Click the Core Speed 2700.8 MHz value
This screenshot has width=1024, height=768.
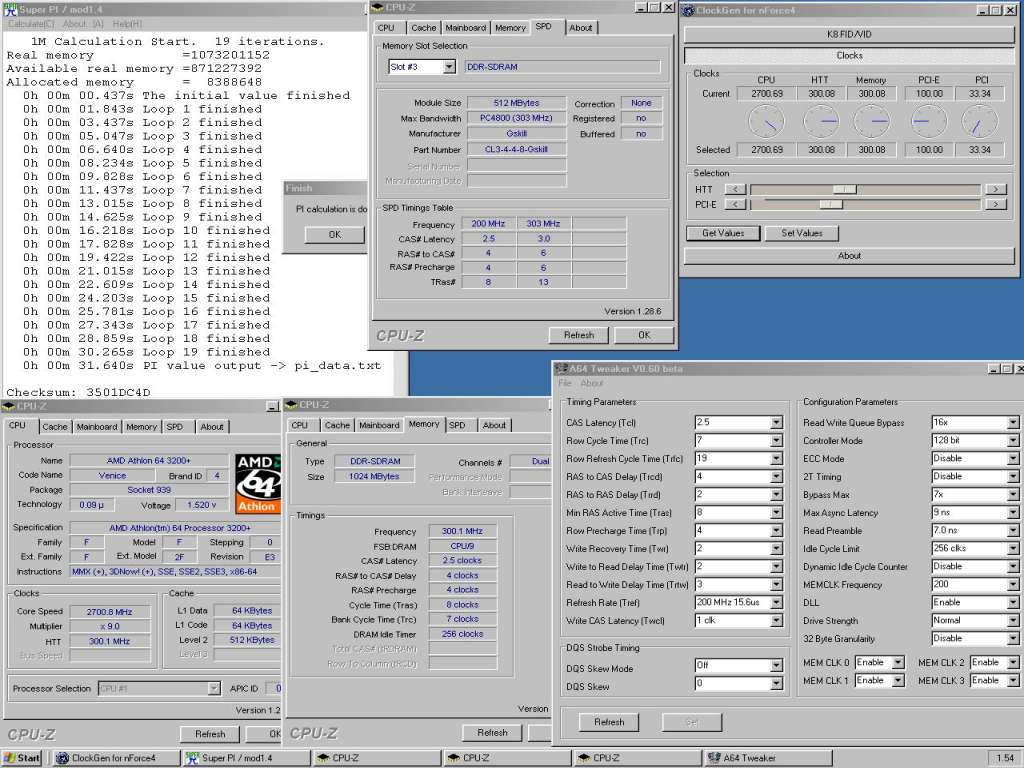point(109,612)
